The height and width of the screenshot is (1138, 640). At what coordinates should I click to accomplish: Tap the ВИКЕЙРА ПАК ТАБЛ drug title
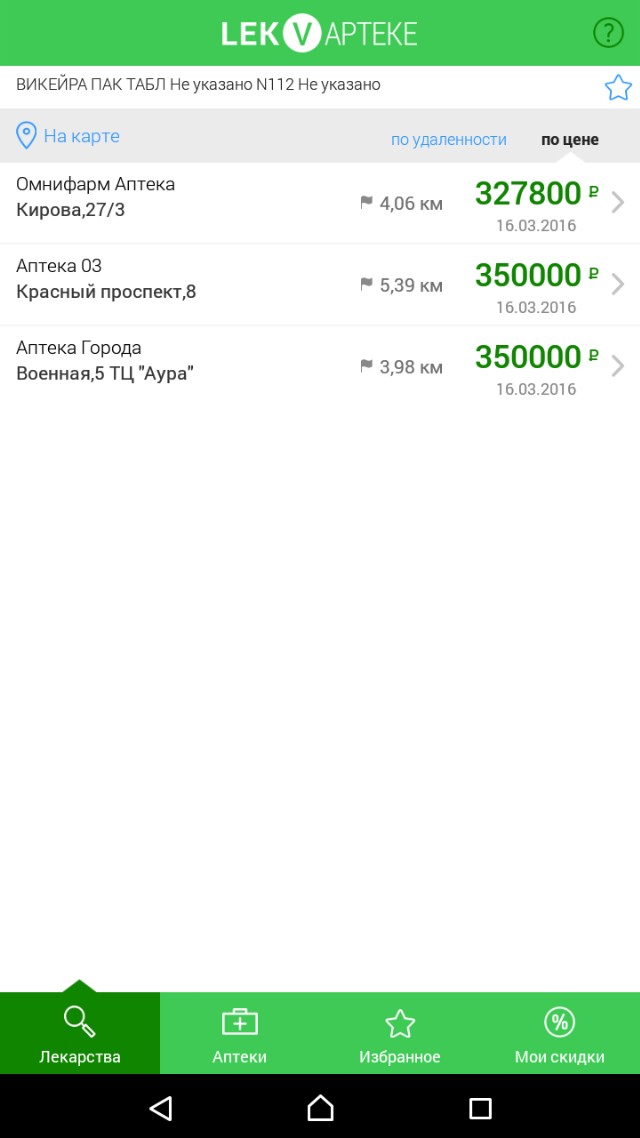198,85
